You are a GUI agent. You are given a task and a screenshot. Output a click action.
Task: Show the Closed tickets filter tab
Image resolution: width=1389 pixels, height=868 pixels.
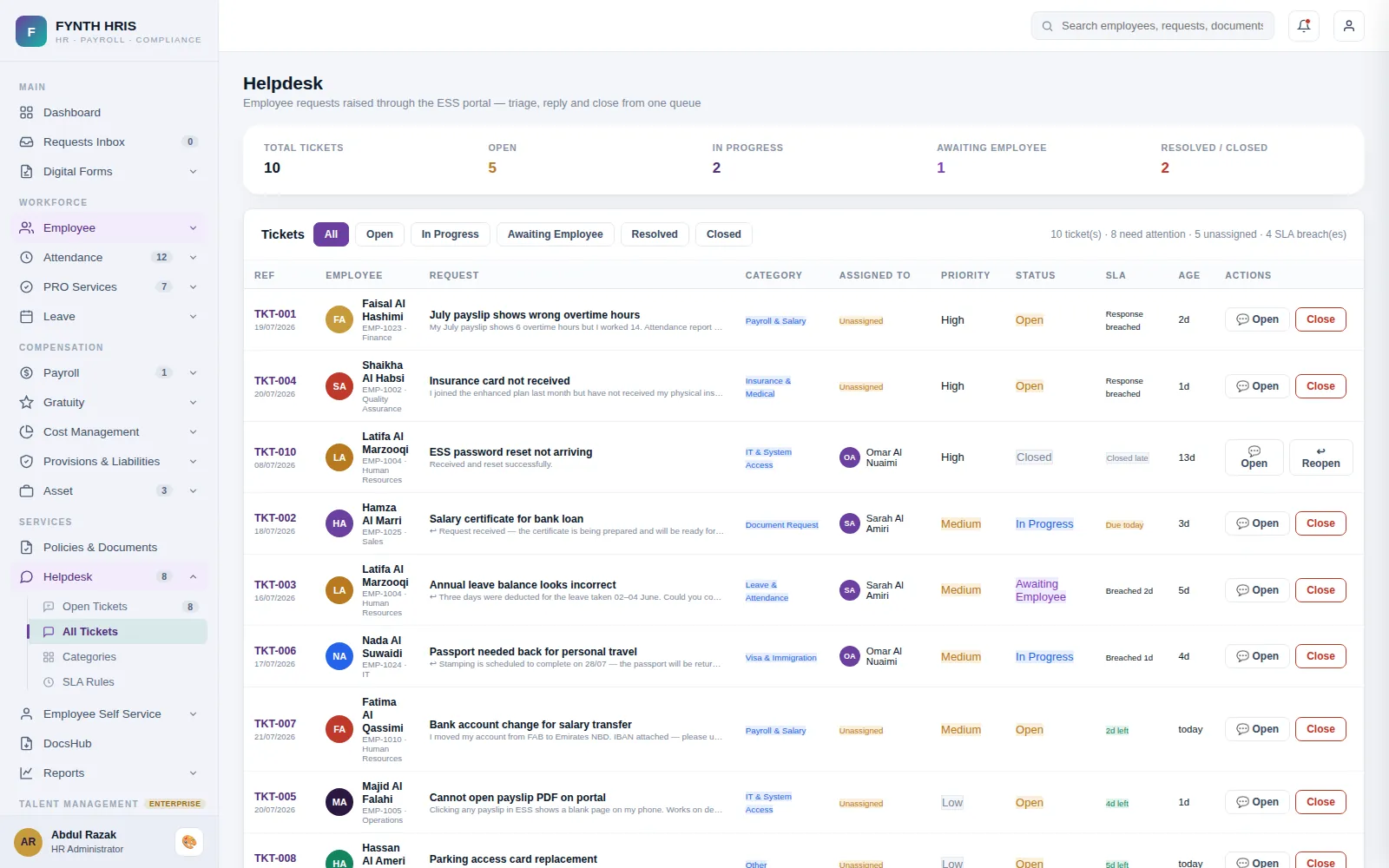(723, 234)
